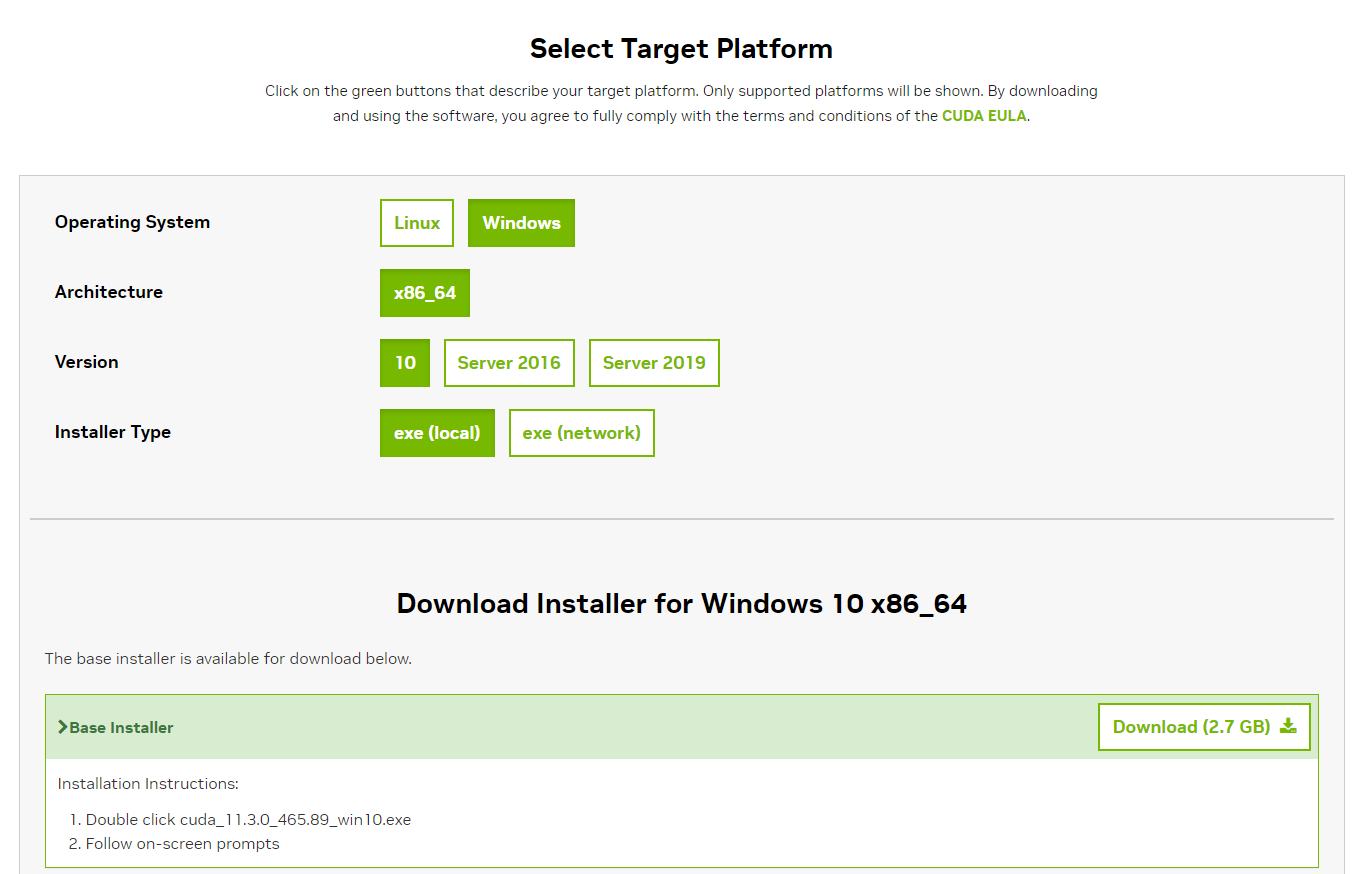The image size is (1356, 874).
Task: Click the download arrow icon on Download button
Action: [x=1287, y=727]
